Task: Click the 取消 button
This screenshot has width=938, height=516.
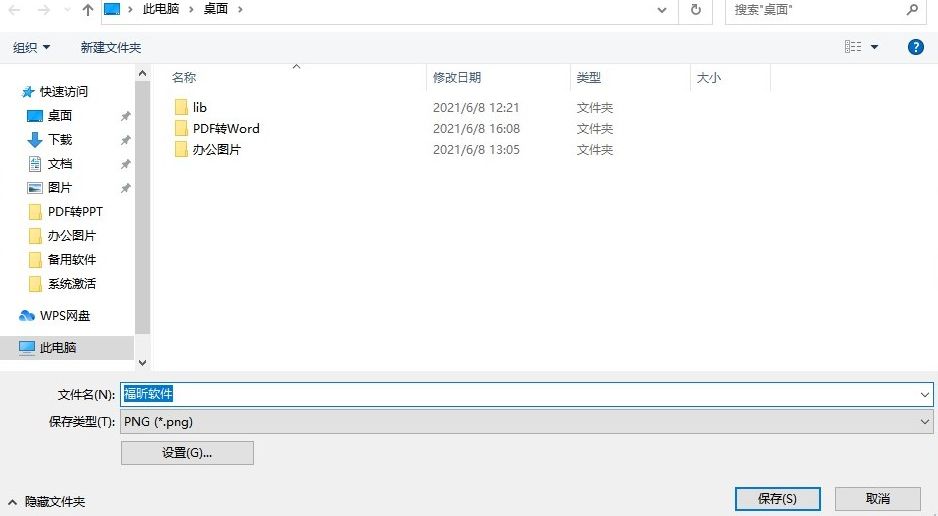Action: tap(878, 499)
